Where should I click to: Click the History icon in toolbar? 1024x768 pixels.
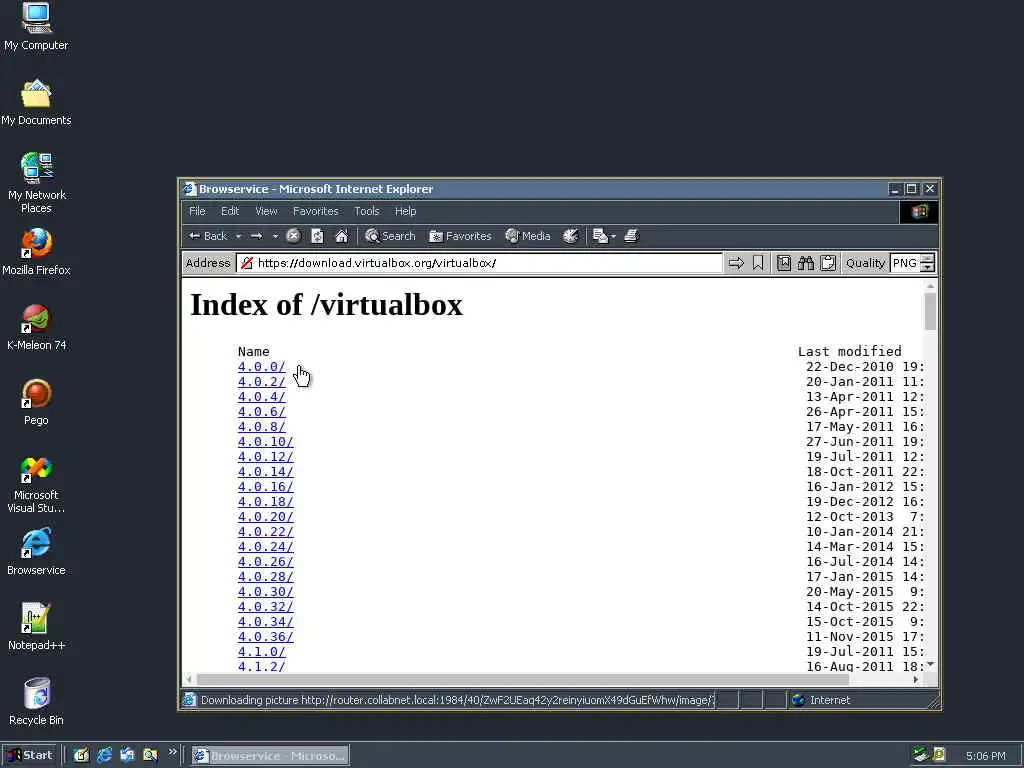(x=570, y=236)
